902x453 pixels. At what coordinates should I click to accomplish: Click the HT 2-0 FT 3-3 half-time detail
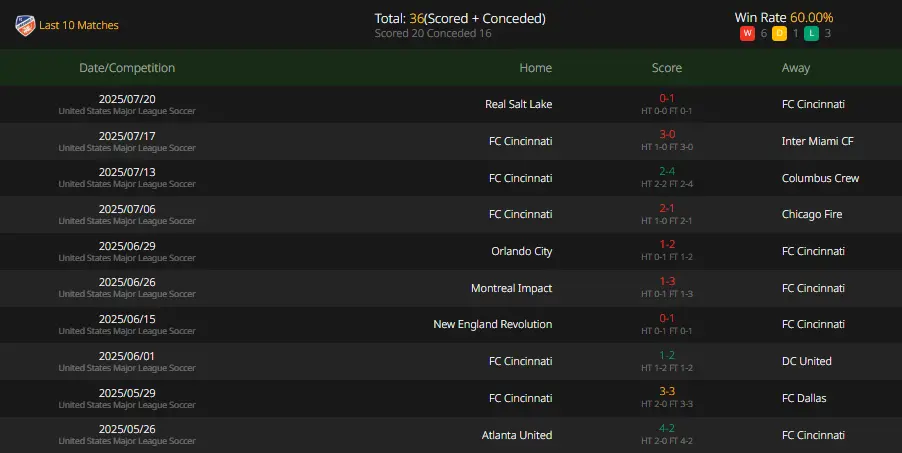[x=667, y=405]
